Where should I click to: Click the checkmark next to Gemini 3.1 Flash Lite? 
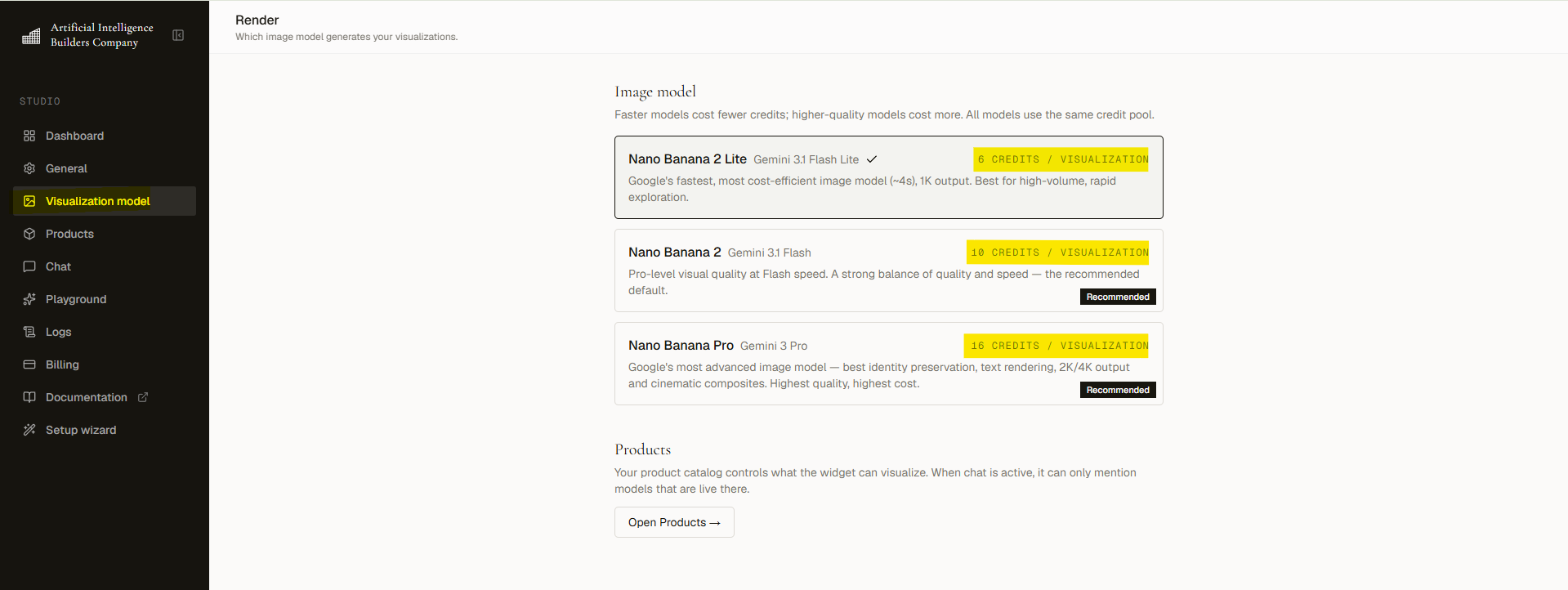point(872,159)
